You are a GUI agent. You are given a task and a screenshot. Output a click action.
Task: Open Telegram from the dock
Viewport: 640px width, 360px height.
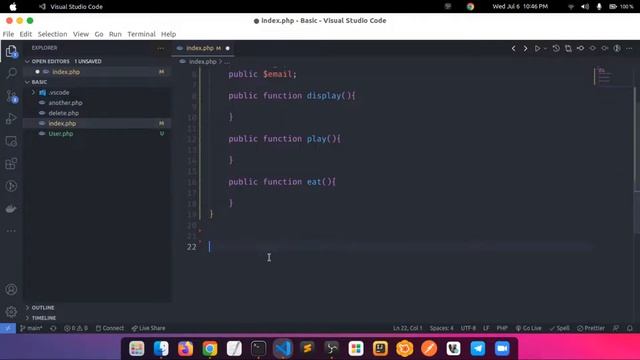[x=478, y=349]
